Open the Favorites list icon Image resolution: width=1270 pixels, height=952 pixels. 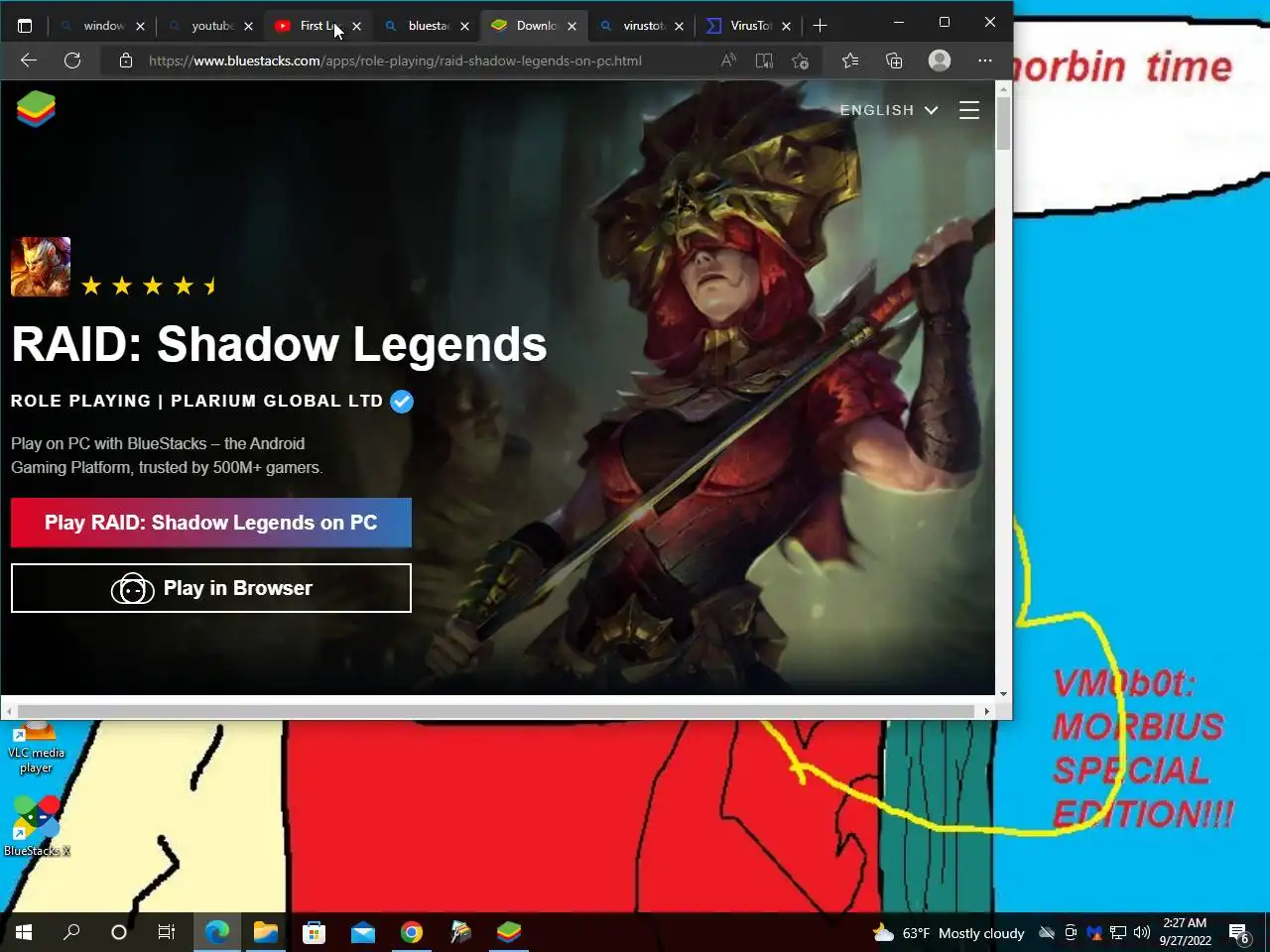point(850,60)
